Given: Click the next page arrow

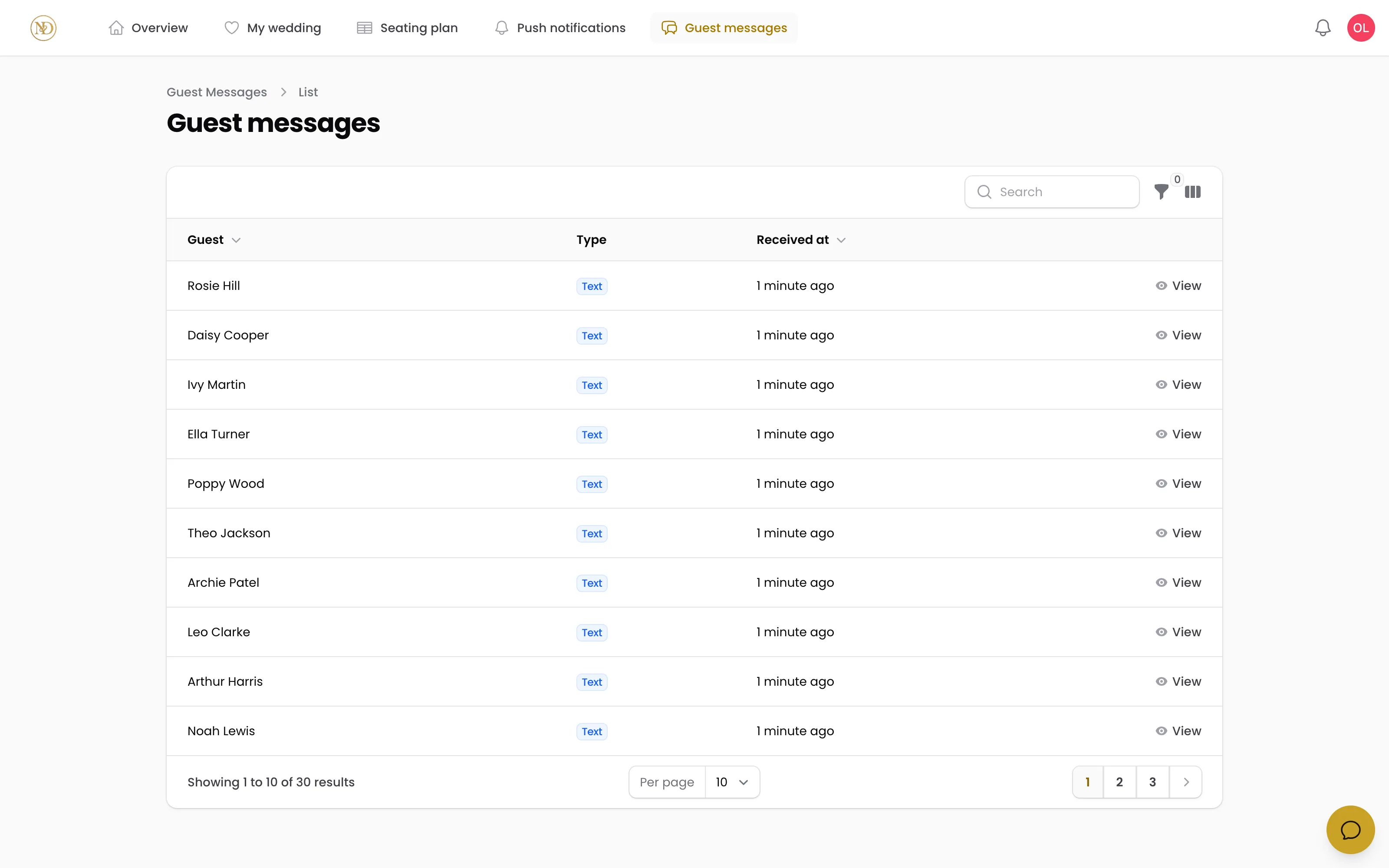Looking at the screenshot, I should click(x=1186, y=782).
